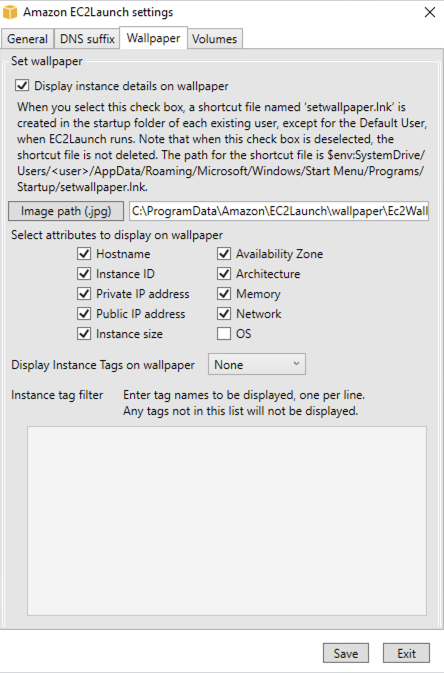Image resolution: width=444 pixels, height=673 pixels.
Task: Close the EC2Launch settings window
Action: 430,12
